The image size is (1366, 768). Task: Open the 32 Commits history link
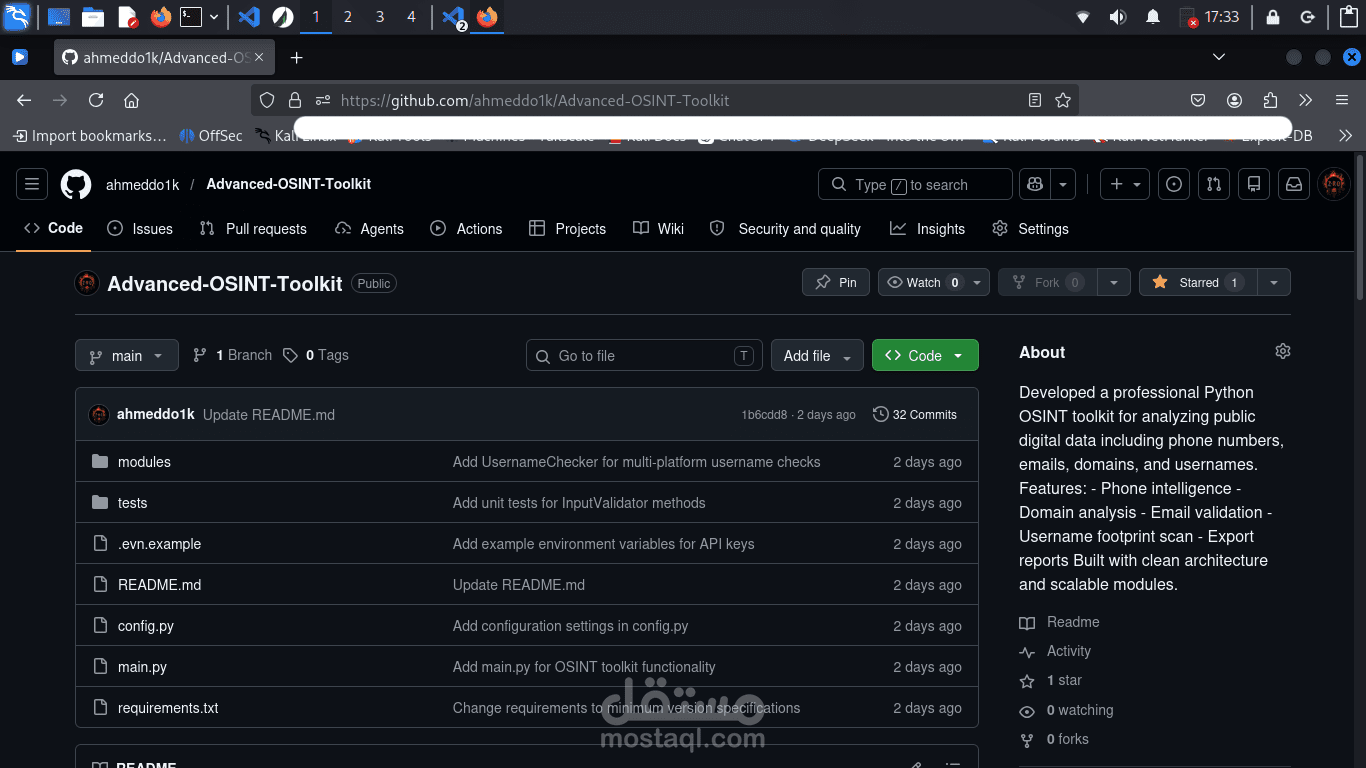915,414
